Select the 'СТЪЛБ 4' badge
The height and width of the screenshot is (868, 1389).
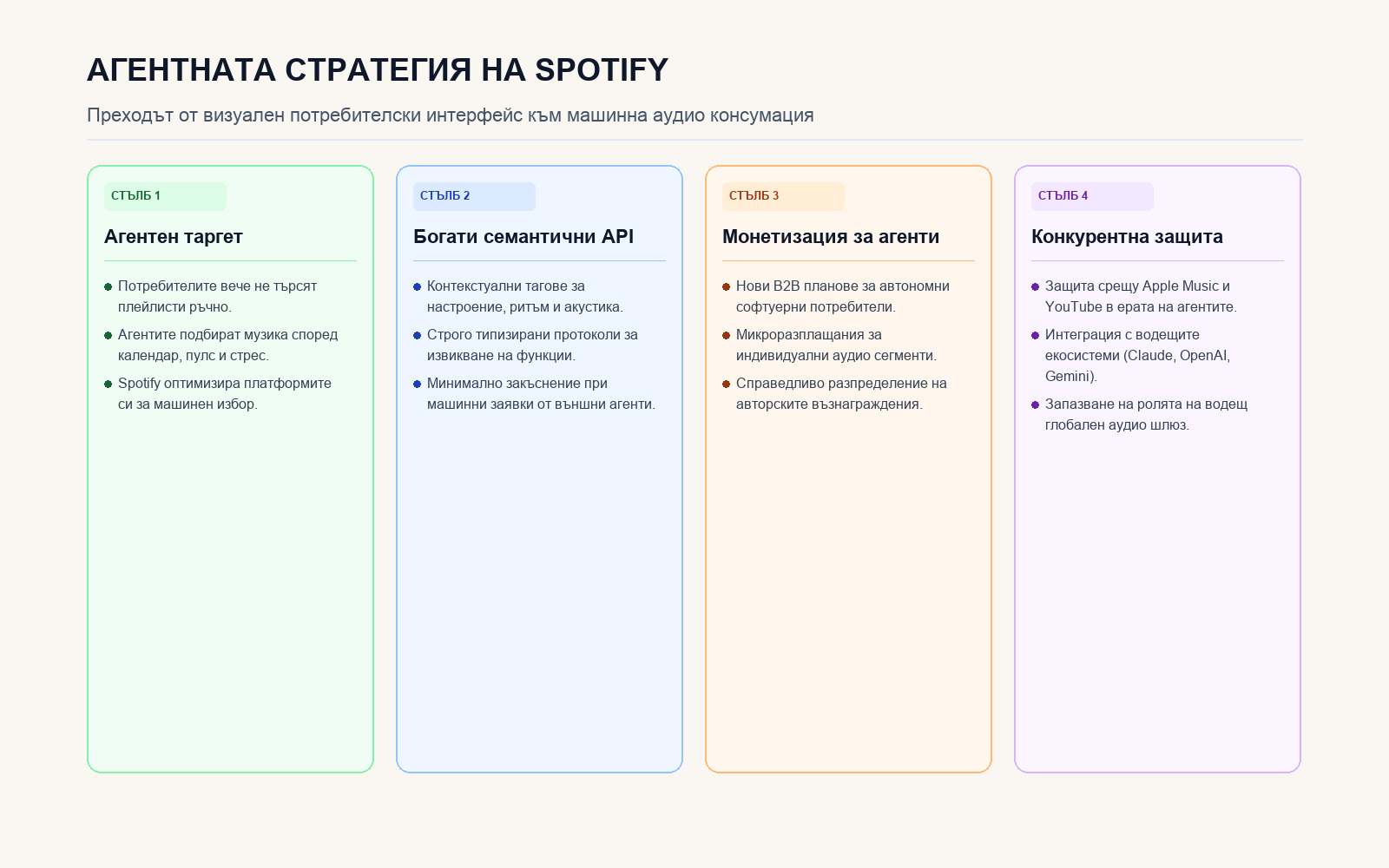(x=1092, y=196)
